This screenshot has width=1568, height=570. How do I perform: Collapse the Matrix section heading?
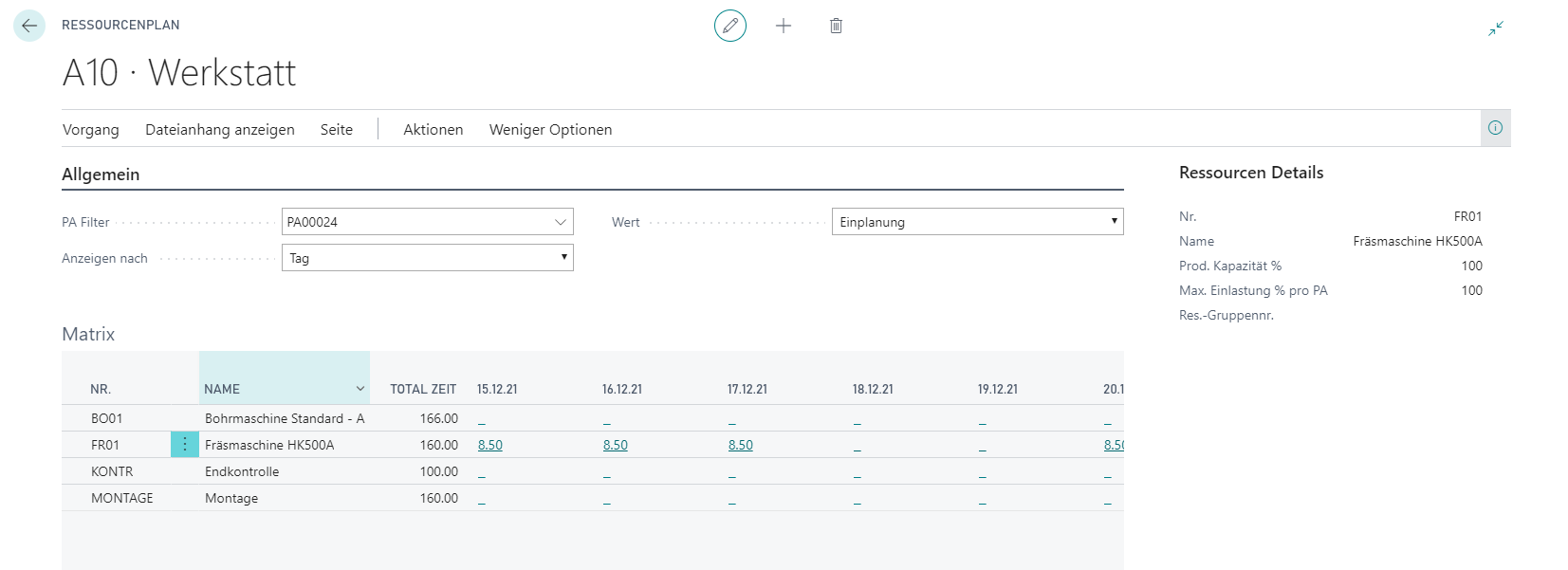point(88,334)
